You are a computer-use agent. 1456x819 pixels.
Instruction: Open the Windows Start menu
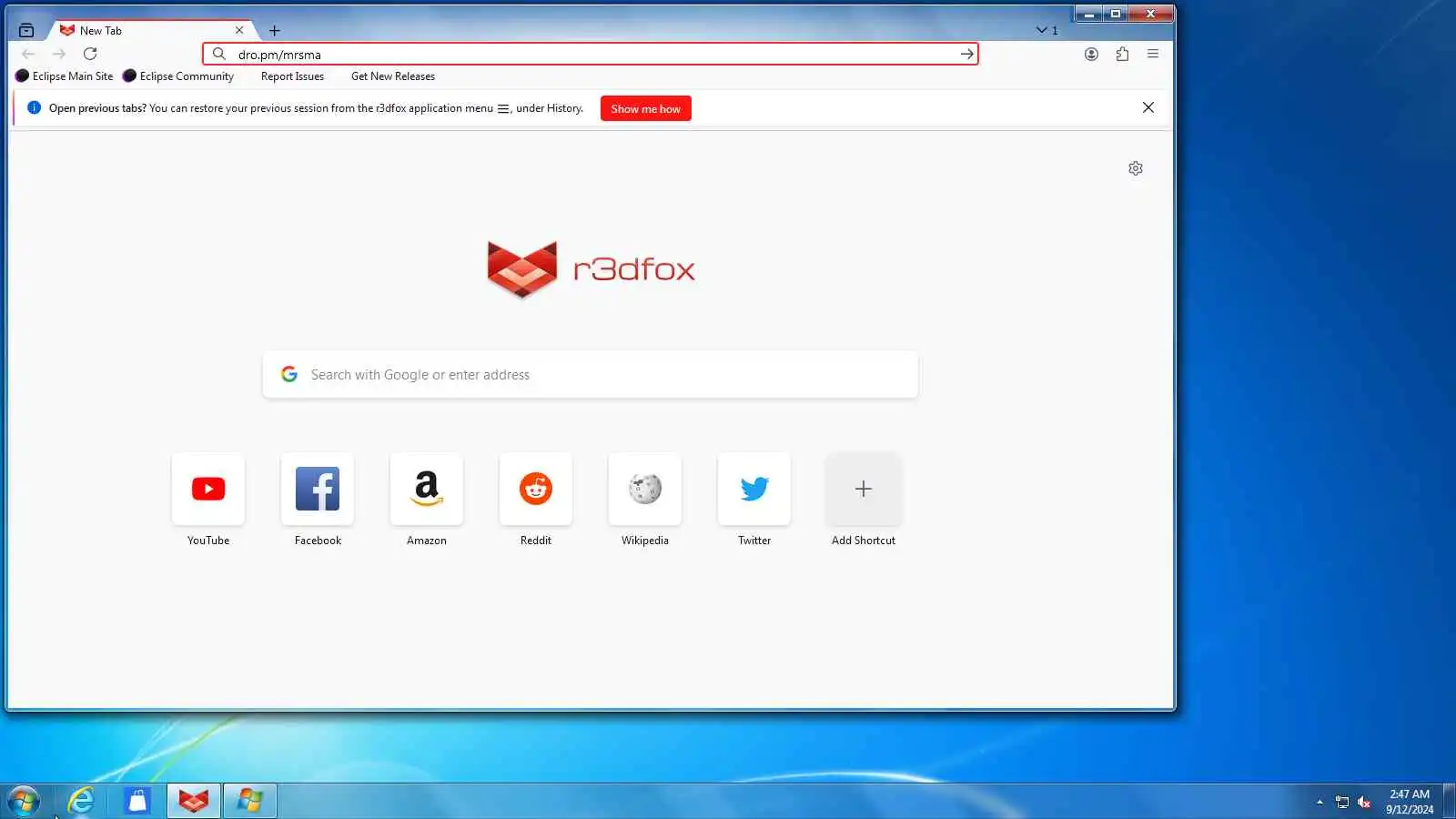(x=24, y=801)
